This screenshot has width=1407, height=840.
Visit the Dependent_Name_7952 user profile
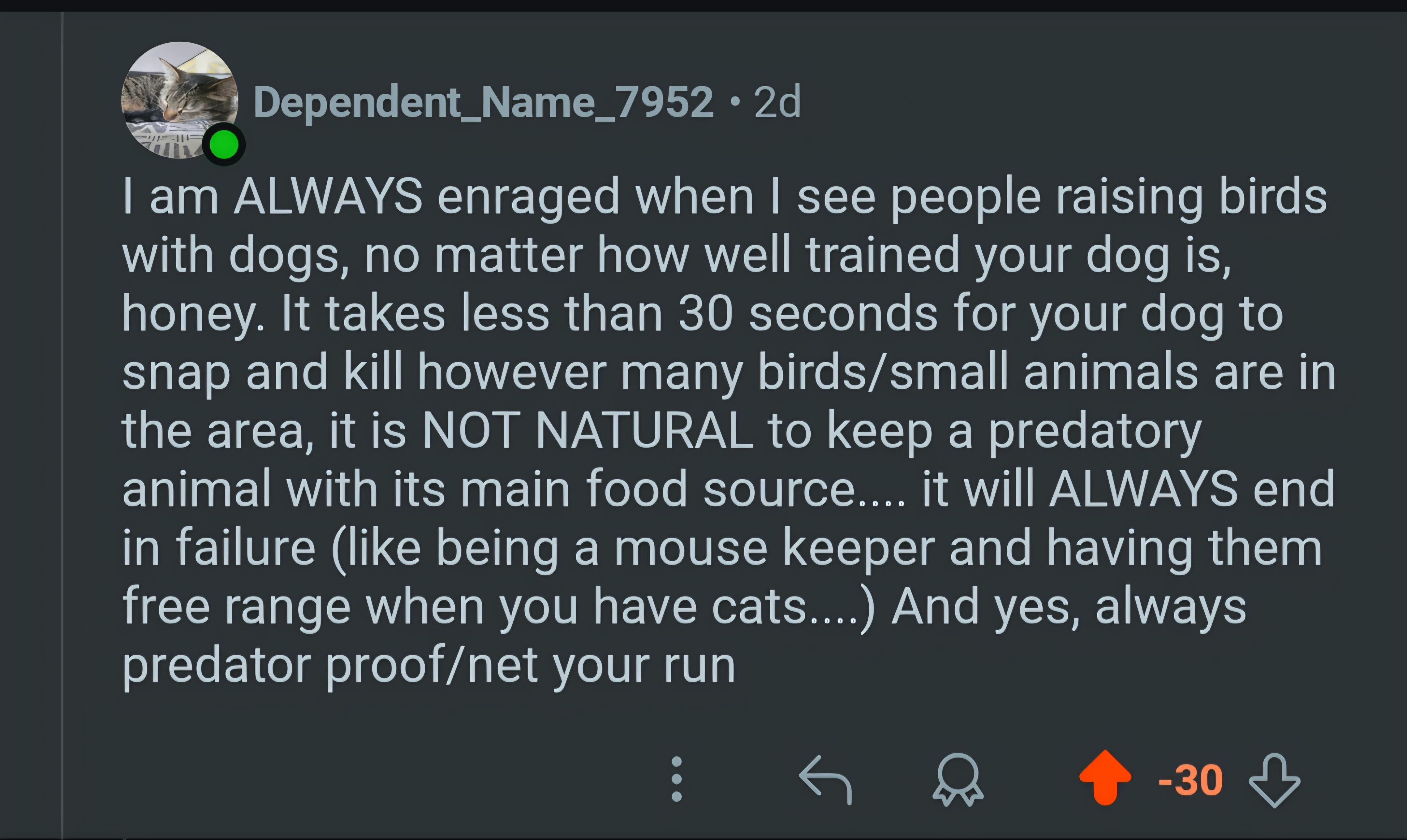pos(484,103)
